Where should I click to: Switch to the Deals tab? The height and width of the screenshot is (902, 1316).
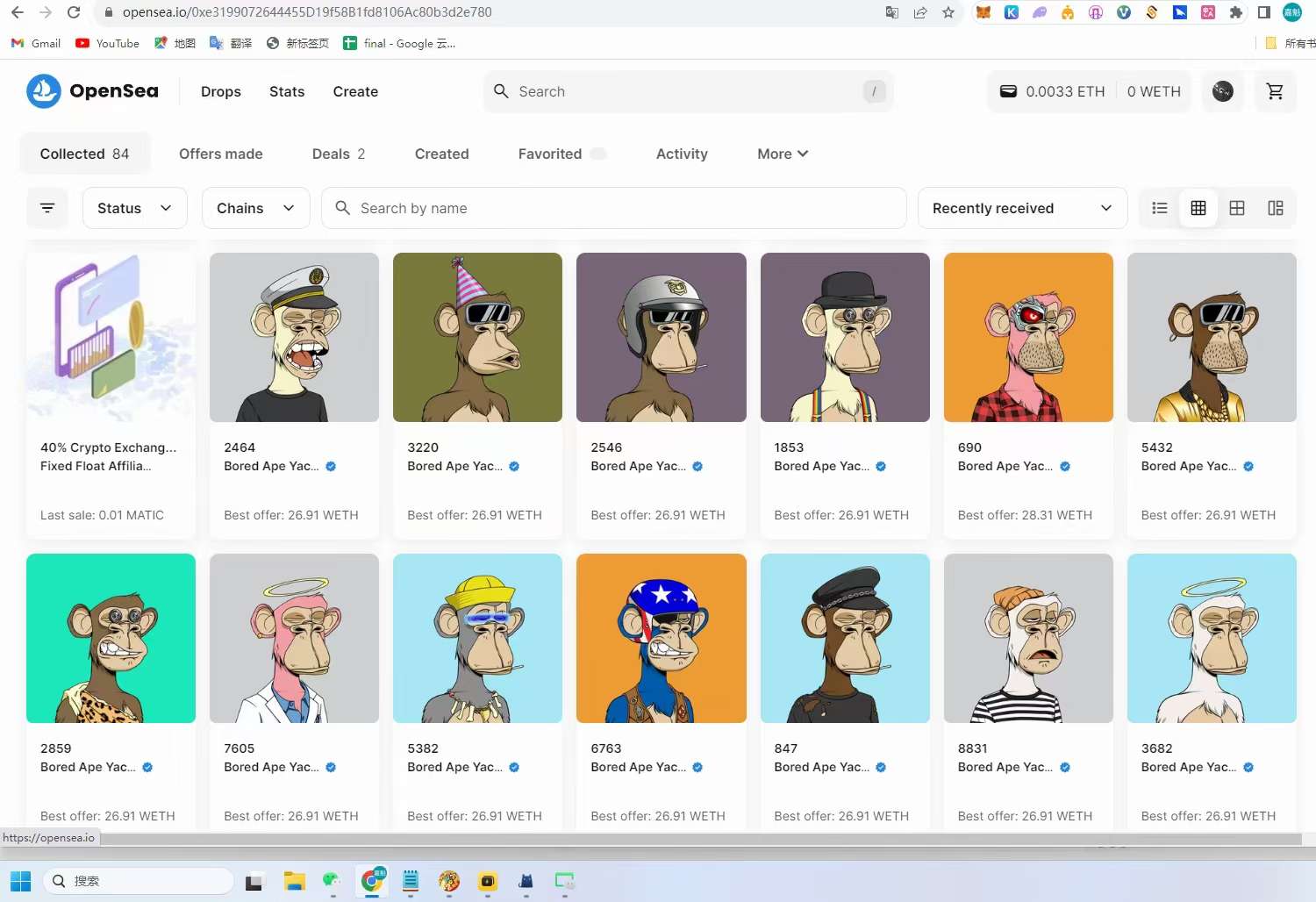pyautogui.click(x=339, y=154)
